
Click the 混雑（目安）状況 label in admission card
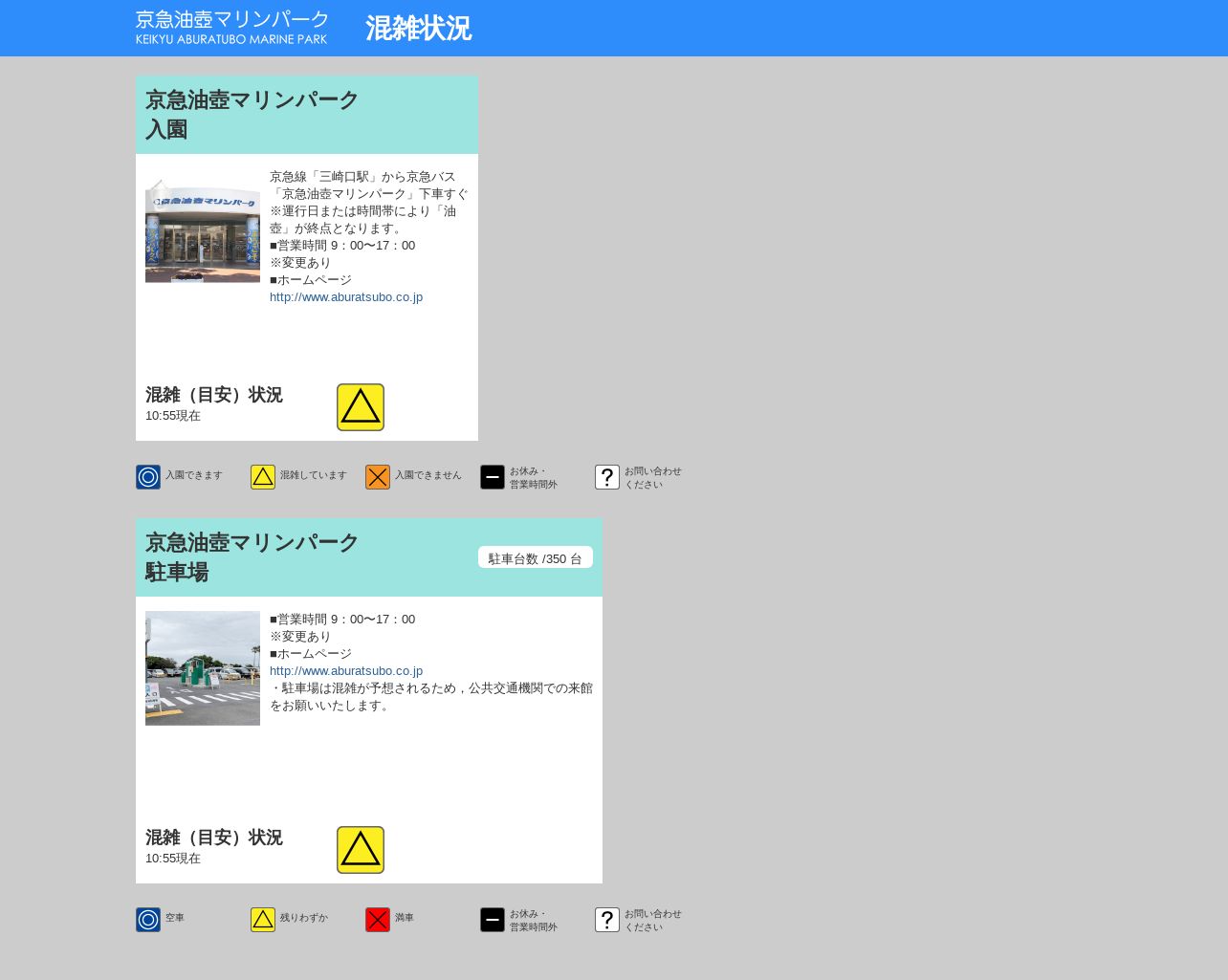click(214, 395)
